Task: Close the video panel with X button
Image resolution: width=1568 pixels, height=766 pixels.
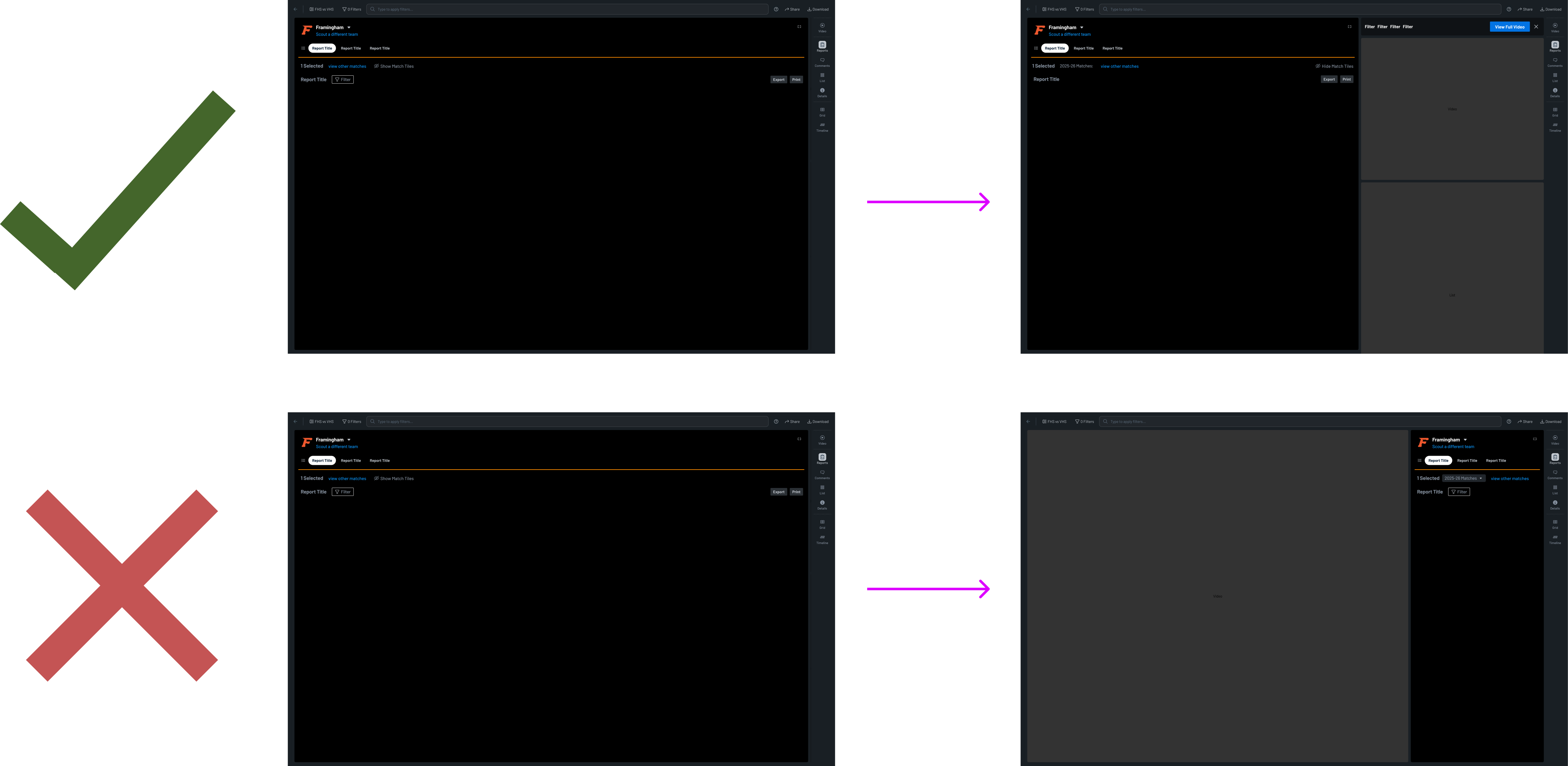Action: (1536, 27)
